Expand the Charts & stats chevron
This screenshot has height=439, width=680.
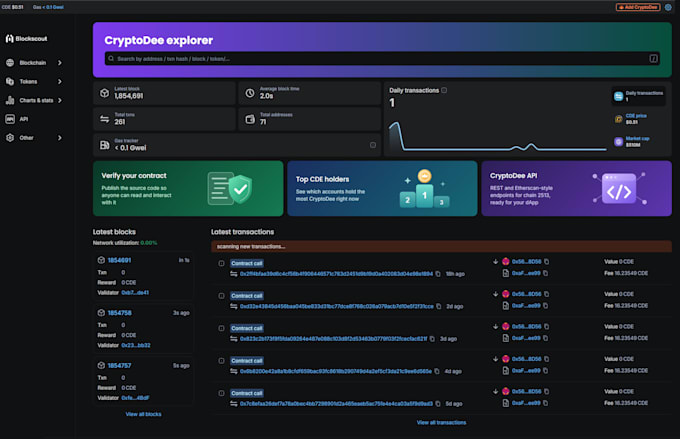[60, 100]
